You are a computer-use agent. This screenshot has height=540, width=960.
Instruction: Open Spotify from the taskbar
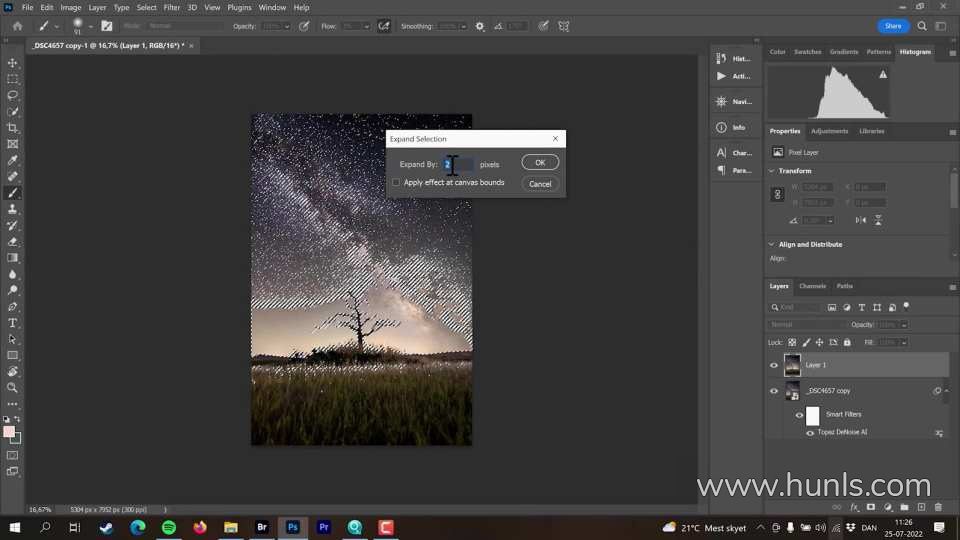[169, 527]
